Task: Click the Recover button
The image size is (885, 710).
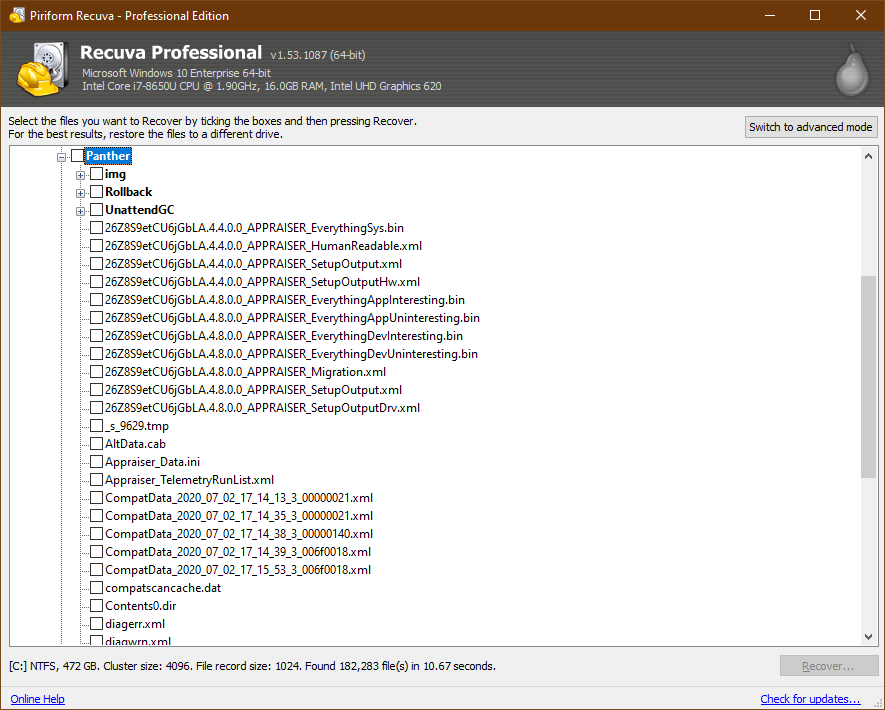Action: (x=827, y=666)
